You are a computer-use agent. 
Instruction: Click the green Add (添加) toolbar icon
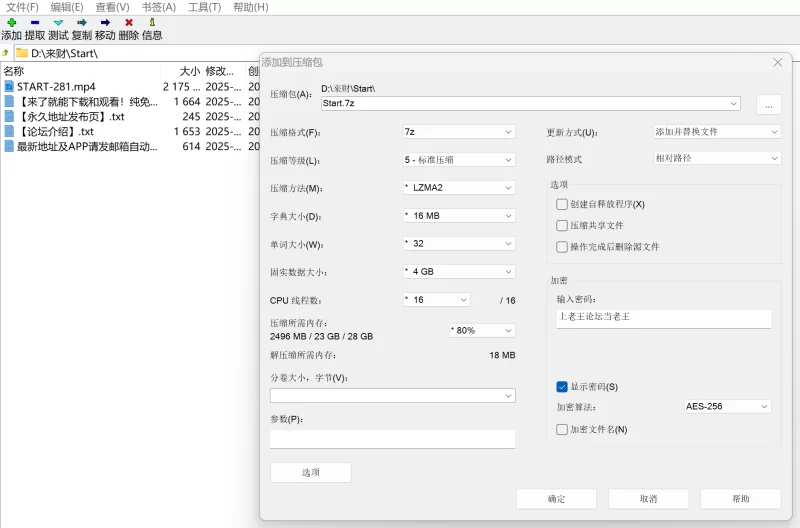pyautogui.click(x=11, y=22)
